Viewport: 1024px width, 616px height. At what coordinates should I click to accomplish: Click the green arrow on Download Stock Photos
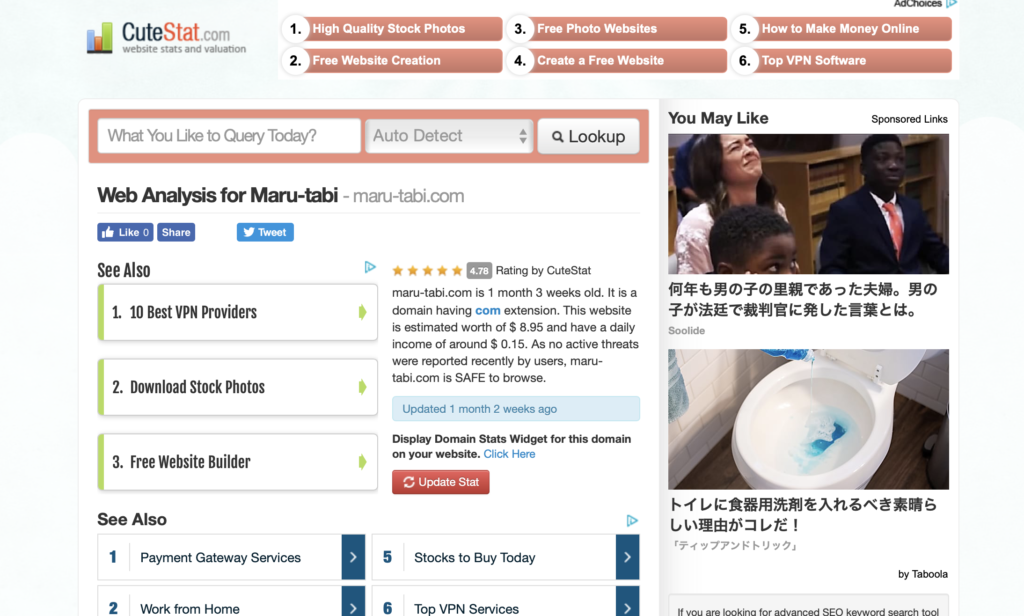point(362,387)
